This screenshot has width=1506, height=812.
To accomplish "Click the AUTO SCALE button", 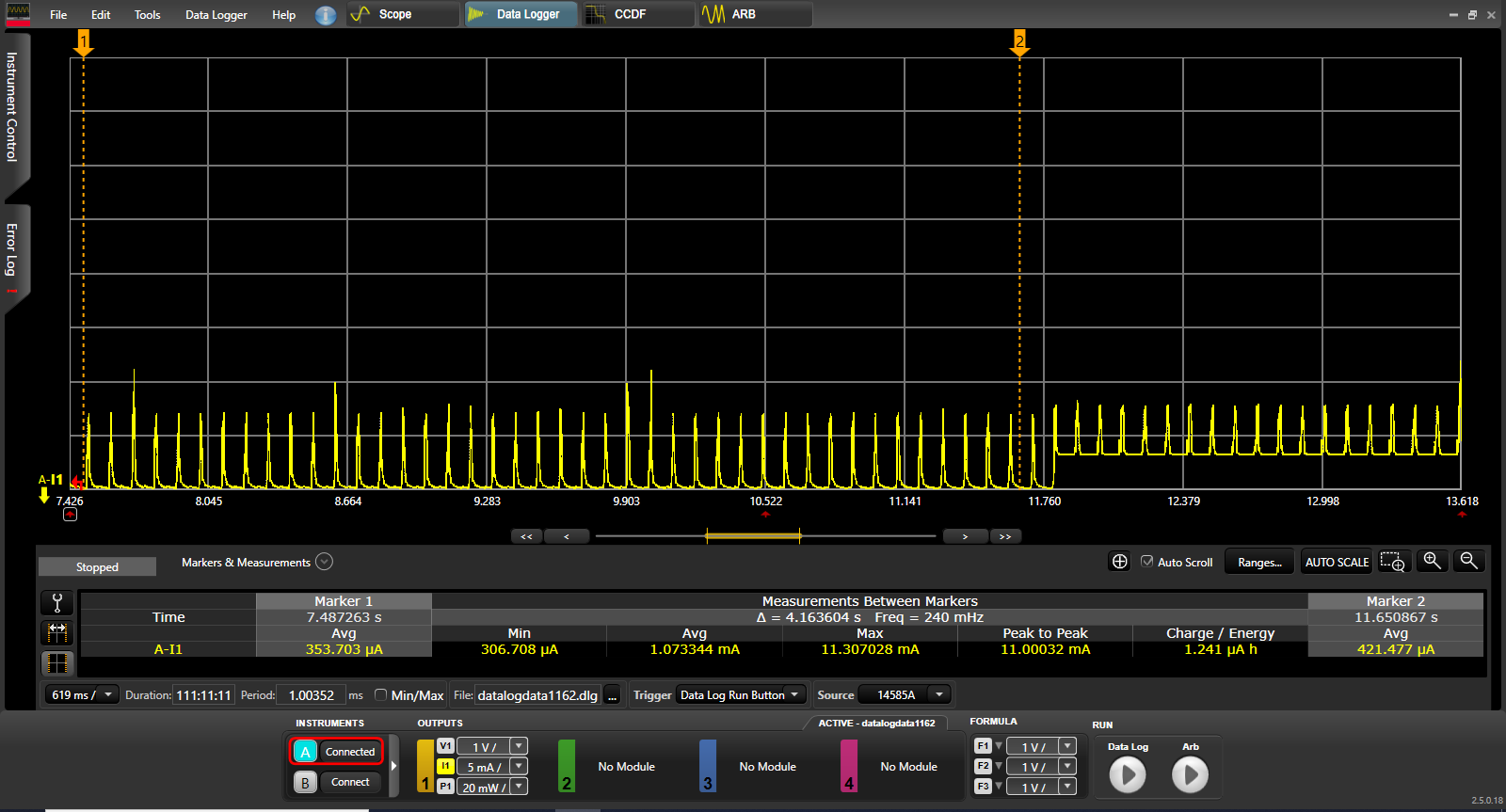I will coord(1337,562).
